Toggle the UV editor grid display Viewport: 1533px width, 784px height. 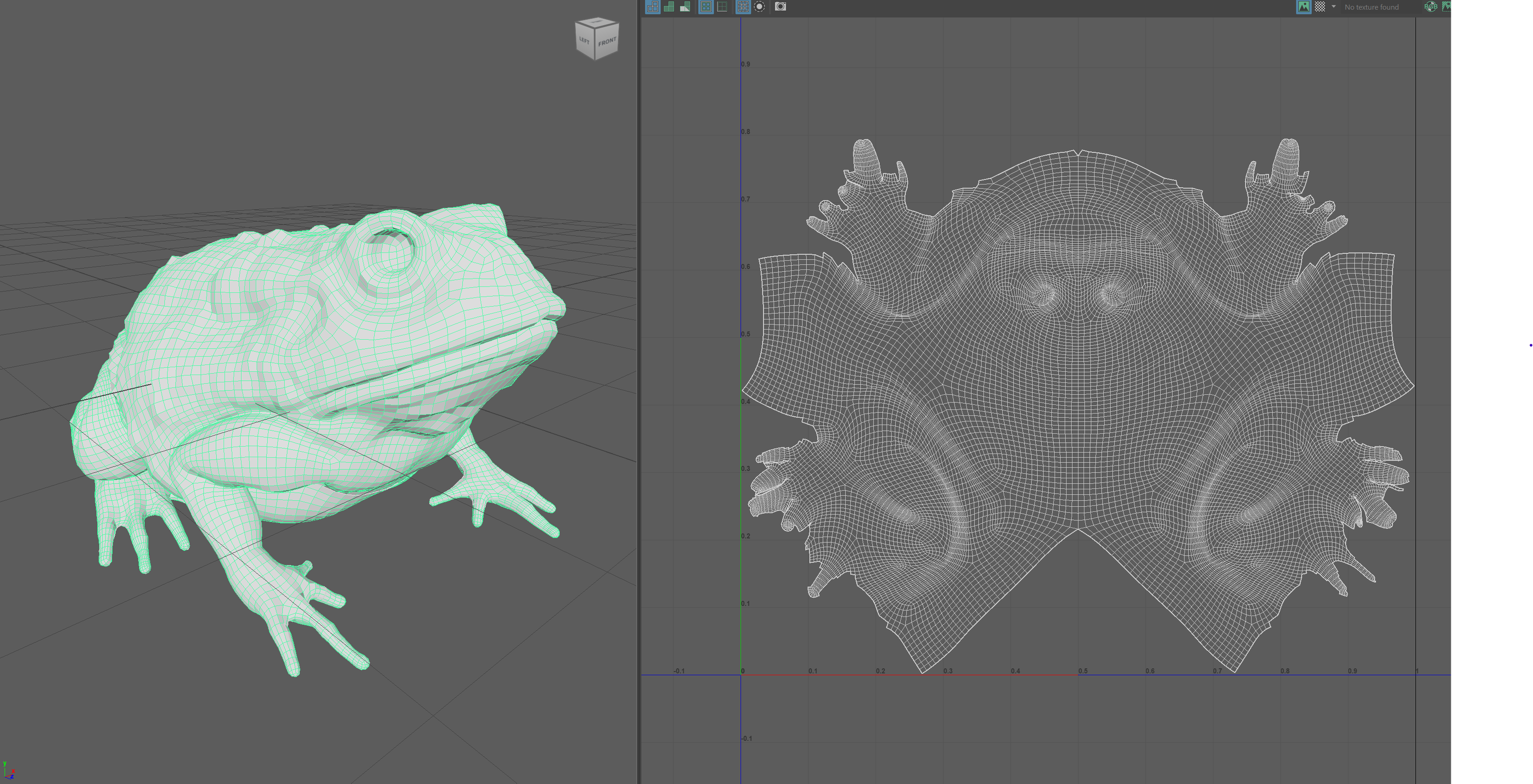pyautogui.click(x=743, y=6)
